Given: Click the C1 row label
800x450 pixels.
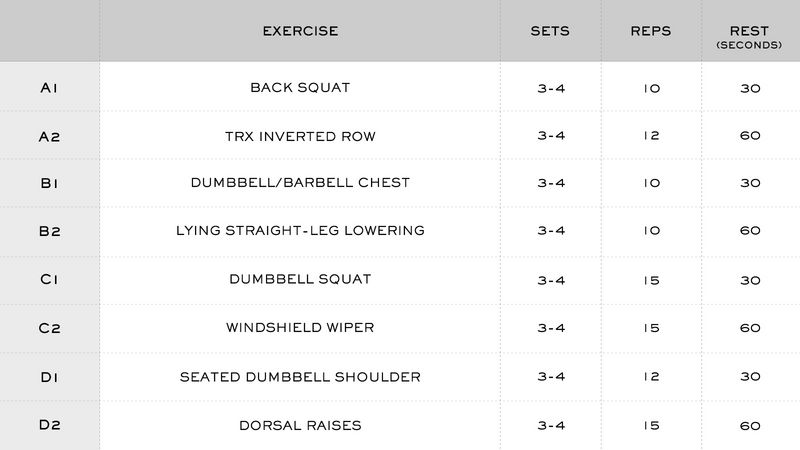Looking at the screenshot, I should click(x=49, y=280).
